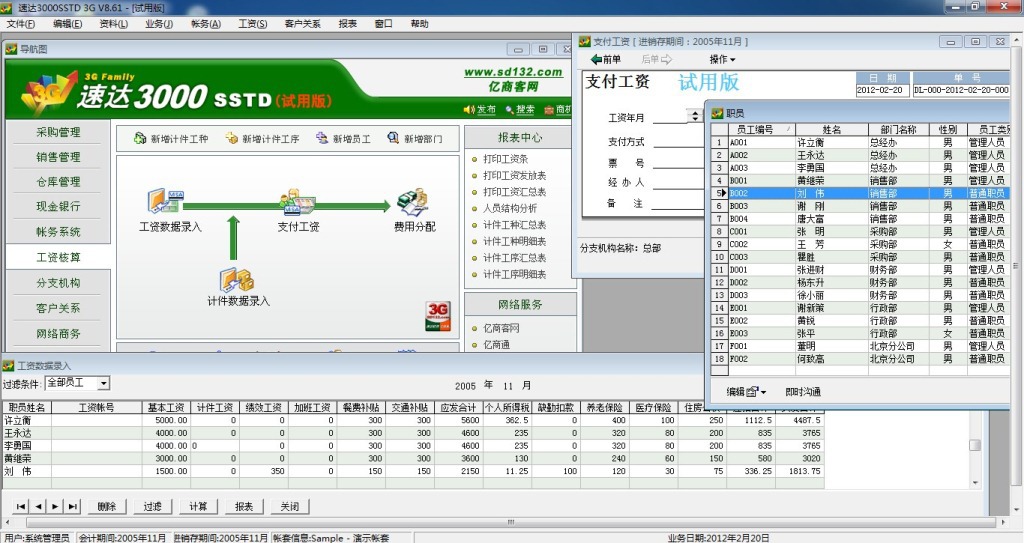This screenshot has width=1024, height=543.
Task: Open the 业务(J) menu
Action: pyautogui.click(x=159, y=24)
